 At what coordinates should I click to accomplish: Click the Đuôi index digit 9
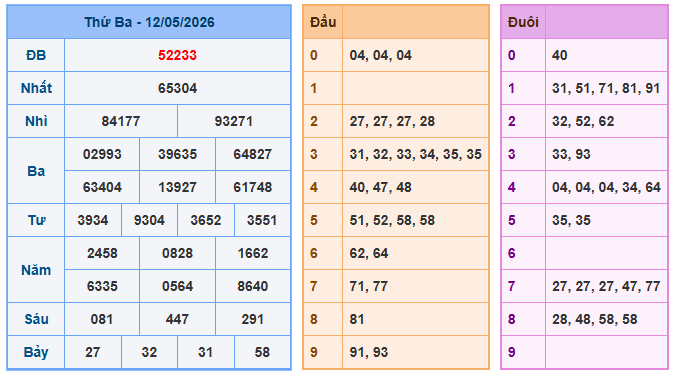[511, 352]
